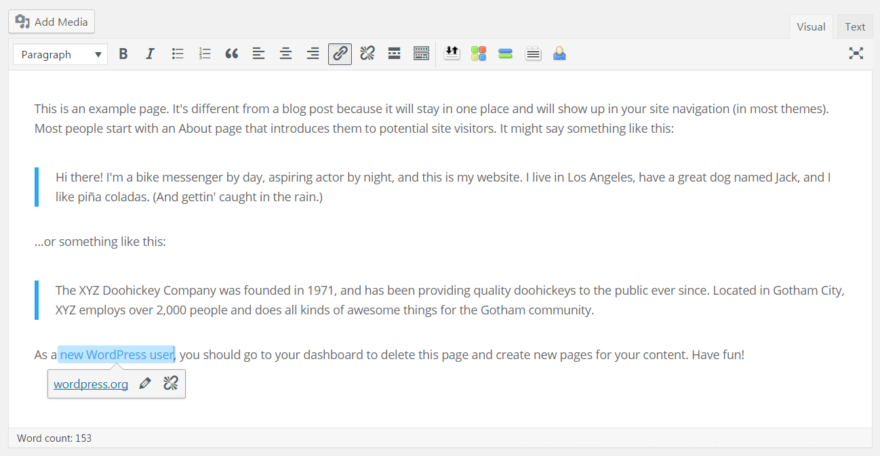Insert a bulleted list
Viewport: 880px width, 456px height.
177,54
